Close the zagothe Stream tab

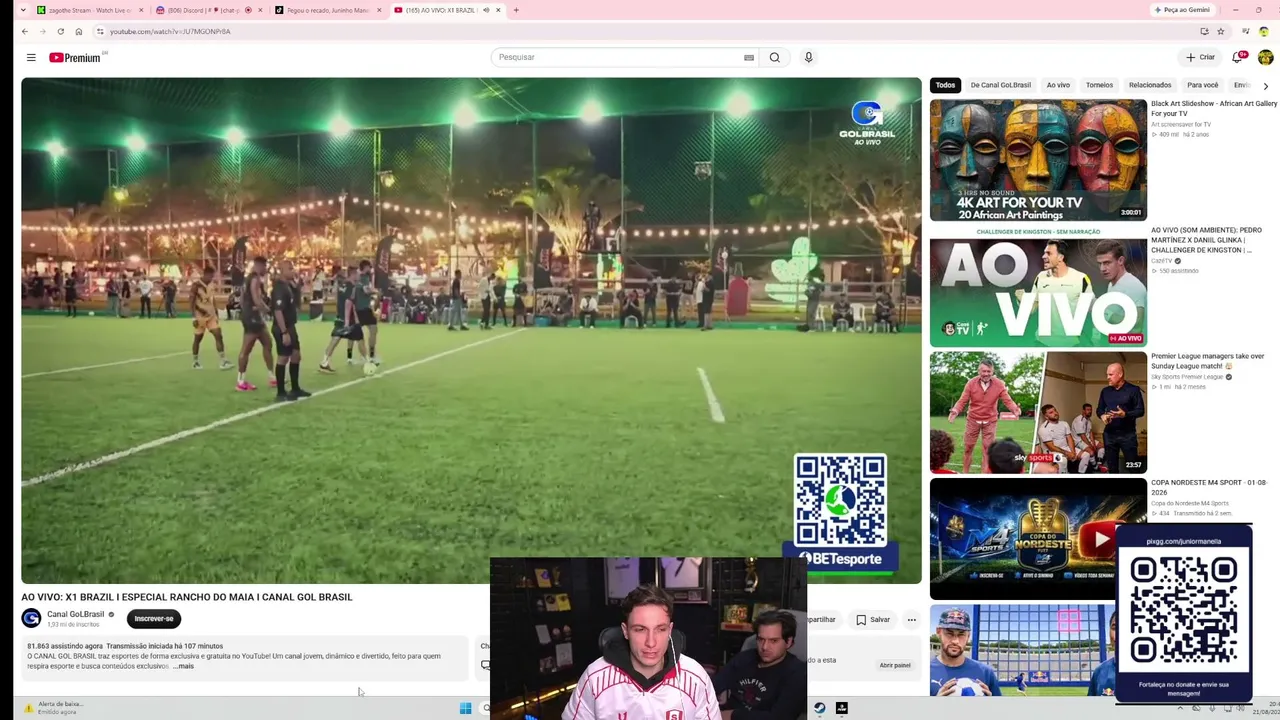(x=140, y=10)
